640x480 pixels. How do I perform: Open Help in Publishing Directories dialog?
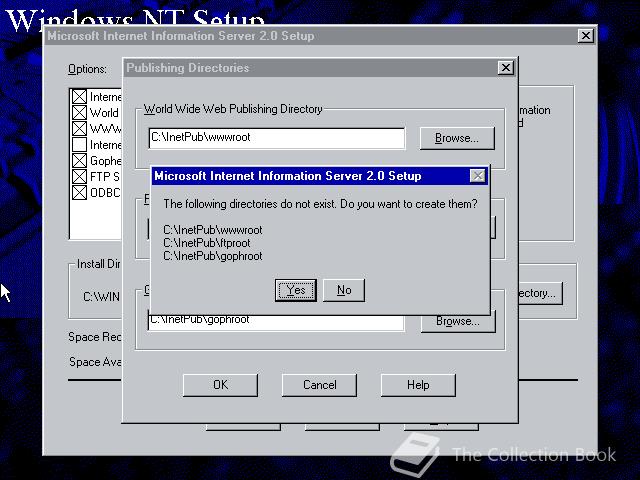[418, 385]
